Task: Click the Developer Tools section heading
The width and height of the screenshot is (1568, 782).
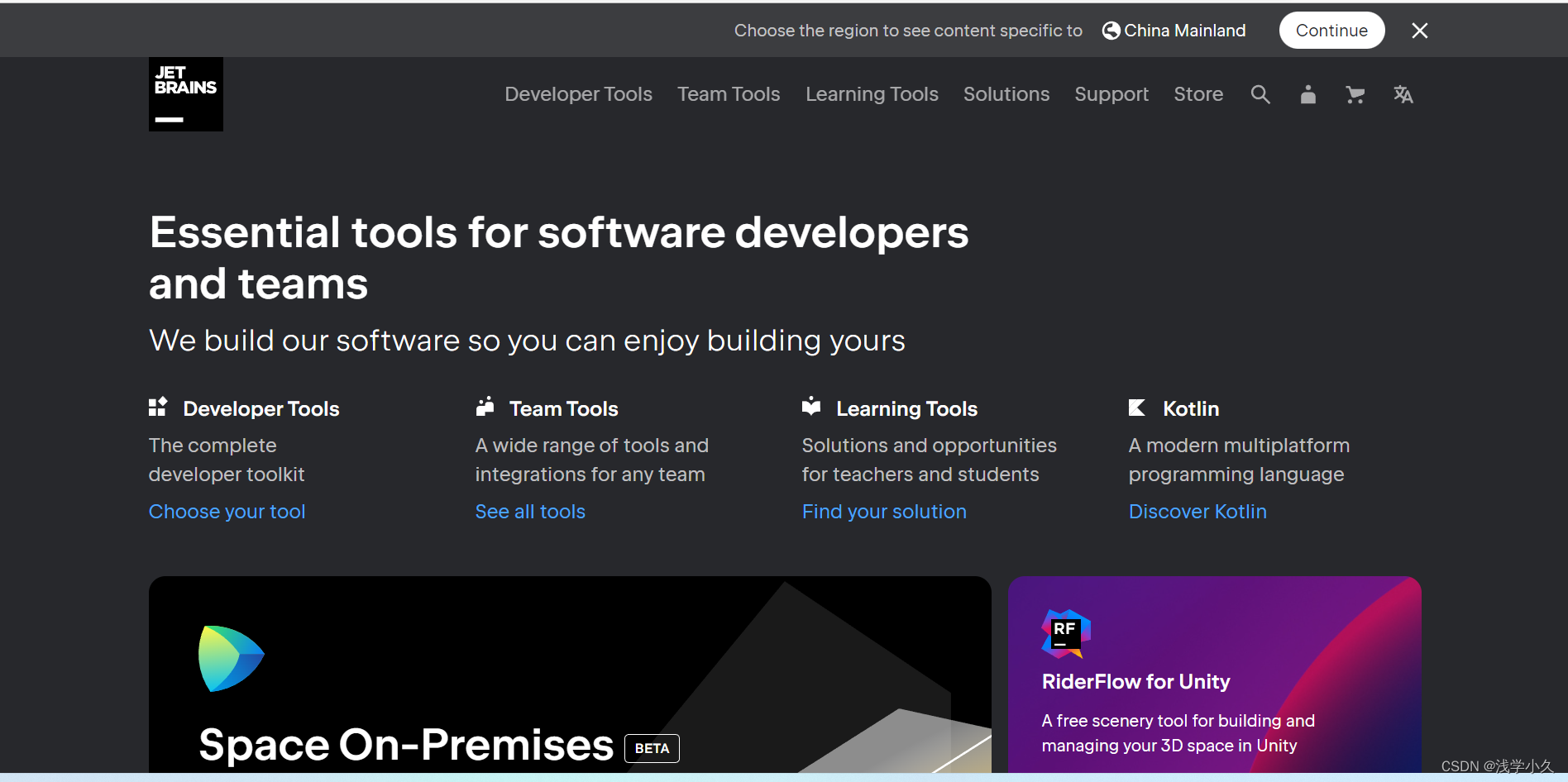Action: [261, 408]
